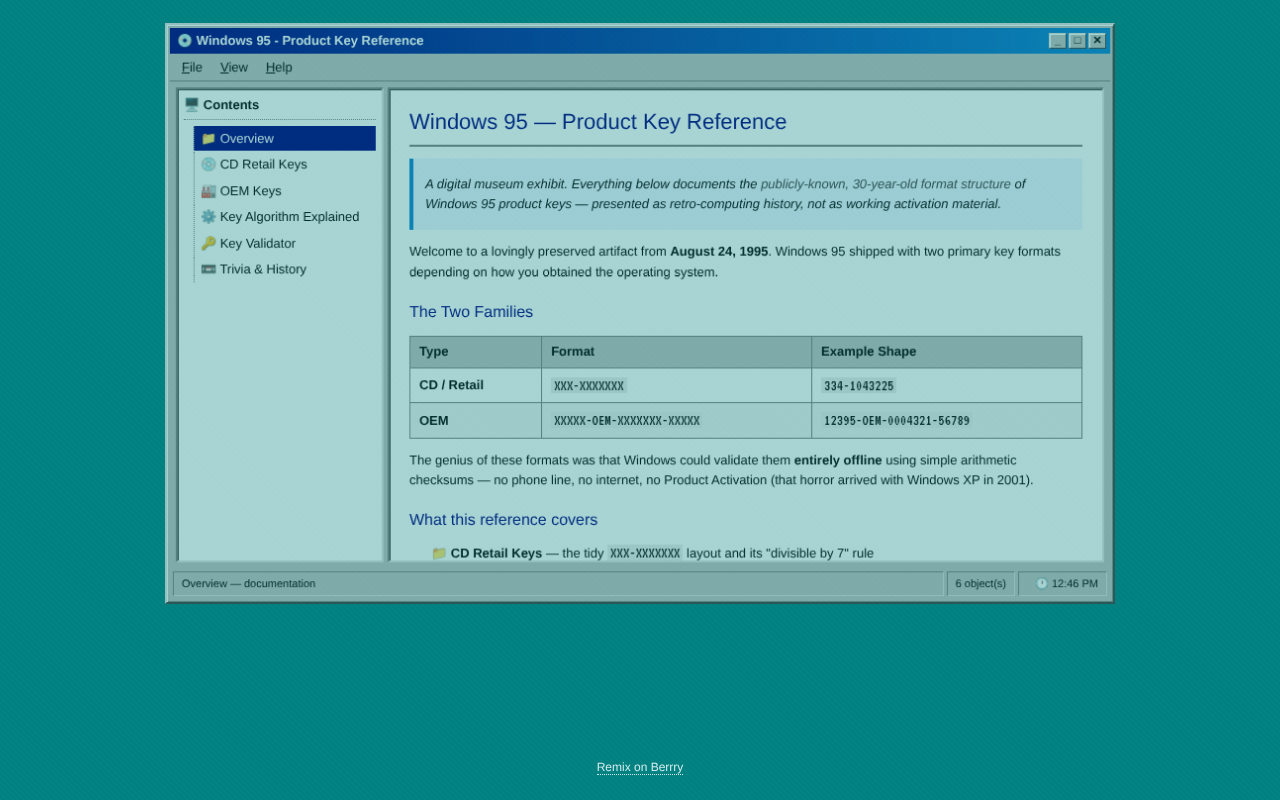The height and width of the screenshot is (800, 1280).
Task: Go to the OEM Keys section
Action: point(285,191)
